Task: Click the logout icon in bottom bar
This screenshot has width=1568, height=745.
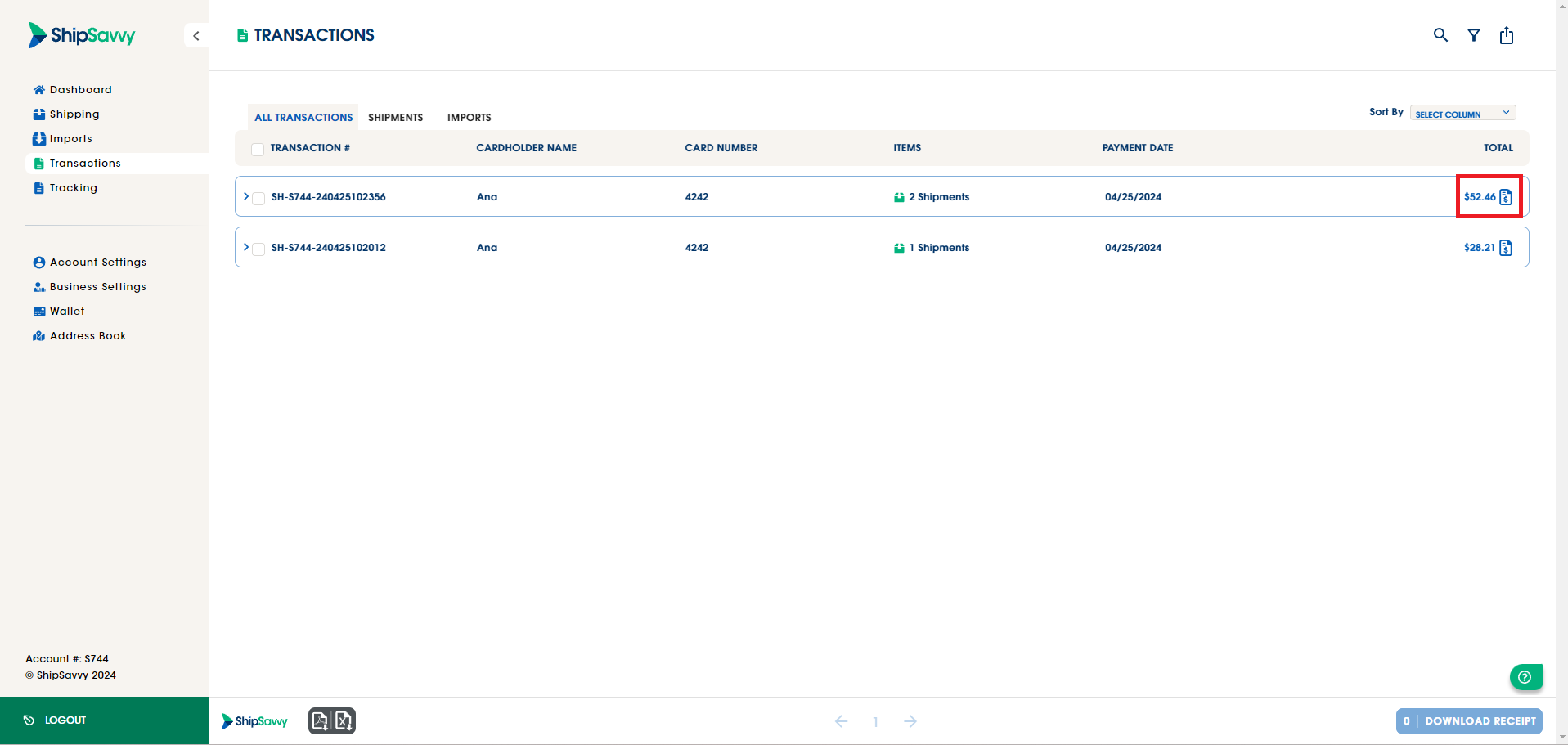Action: (29, 720)
